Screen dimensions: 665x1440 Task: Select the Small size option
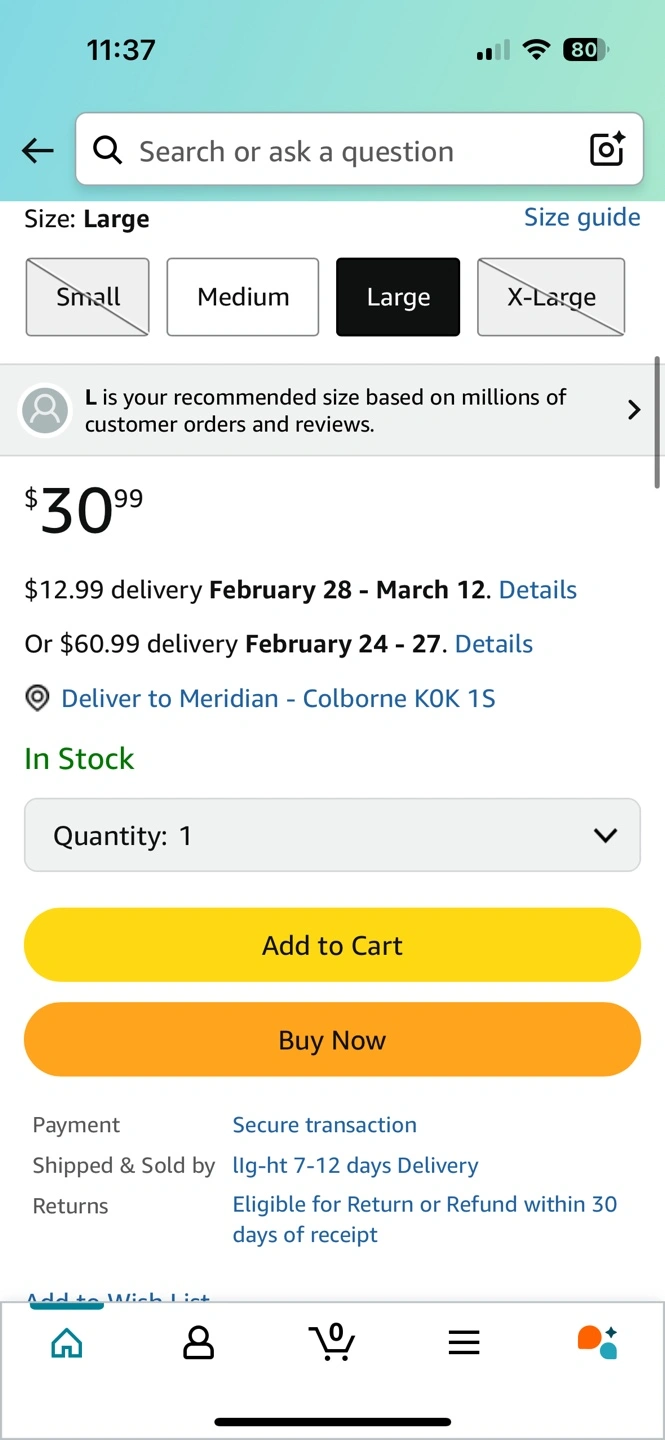(88, 297)
